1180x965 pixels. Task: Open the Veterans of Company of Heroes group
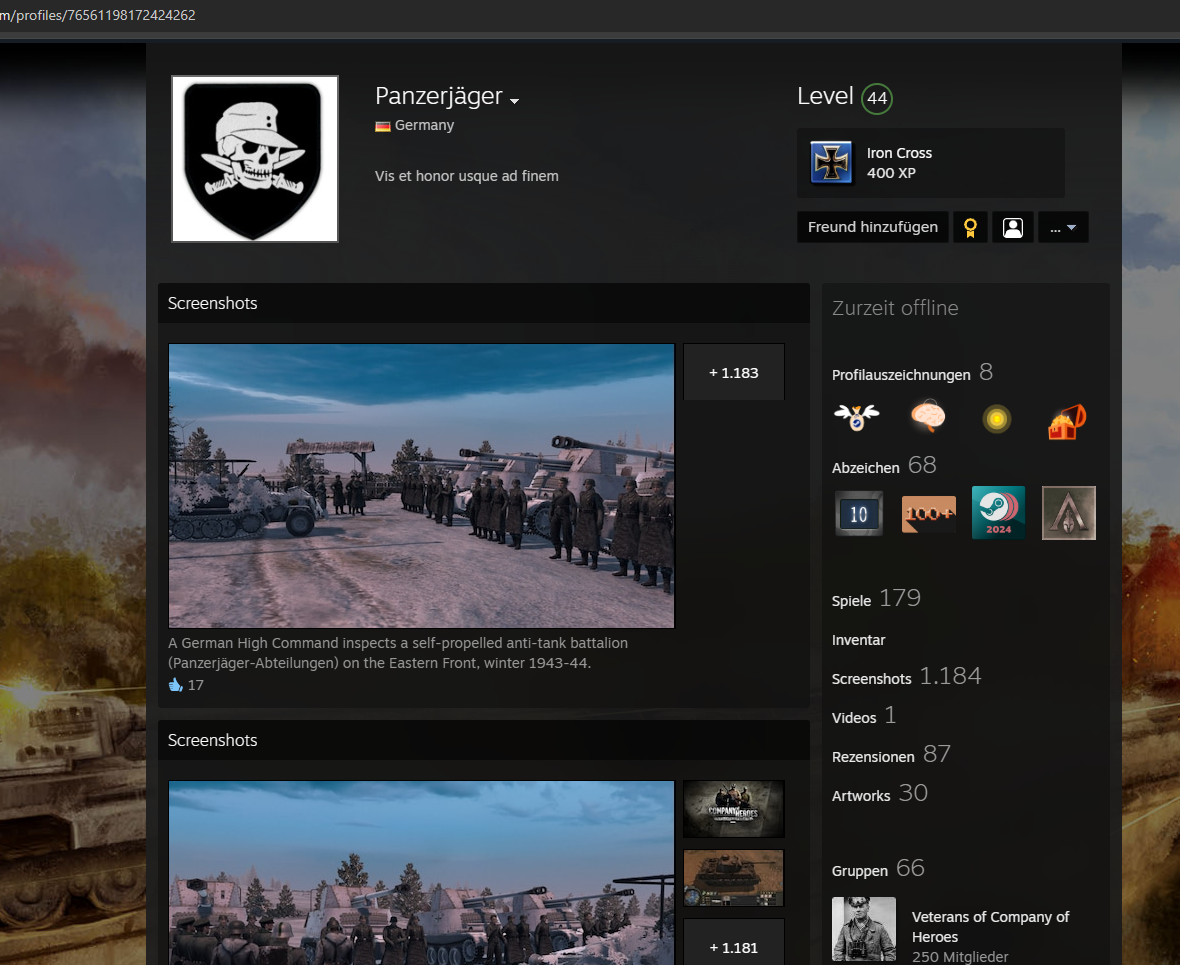990,927
